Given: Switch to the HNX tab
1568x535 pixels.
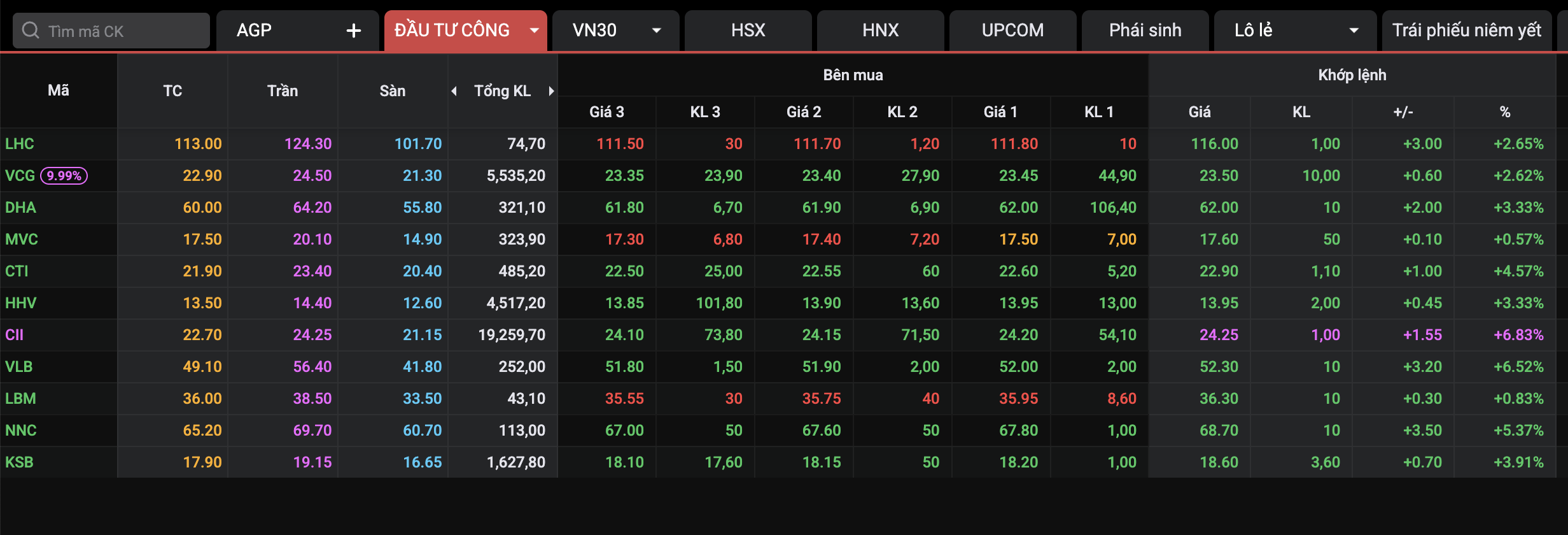Looking at the screenshot, I should click(x=880, y=31).
